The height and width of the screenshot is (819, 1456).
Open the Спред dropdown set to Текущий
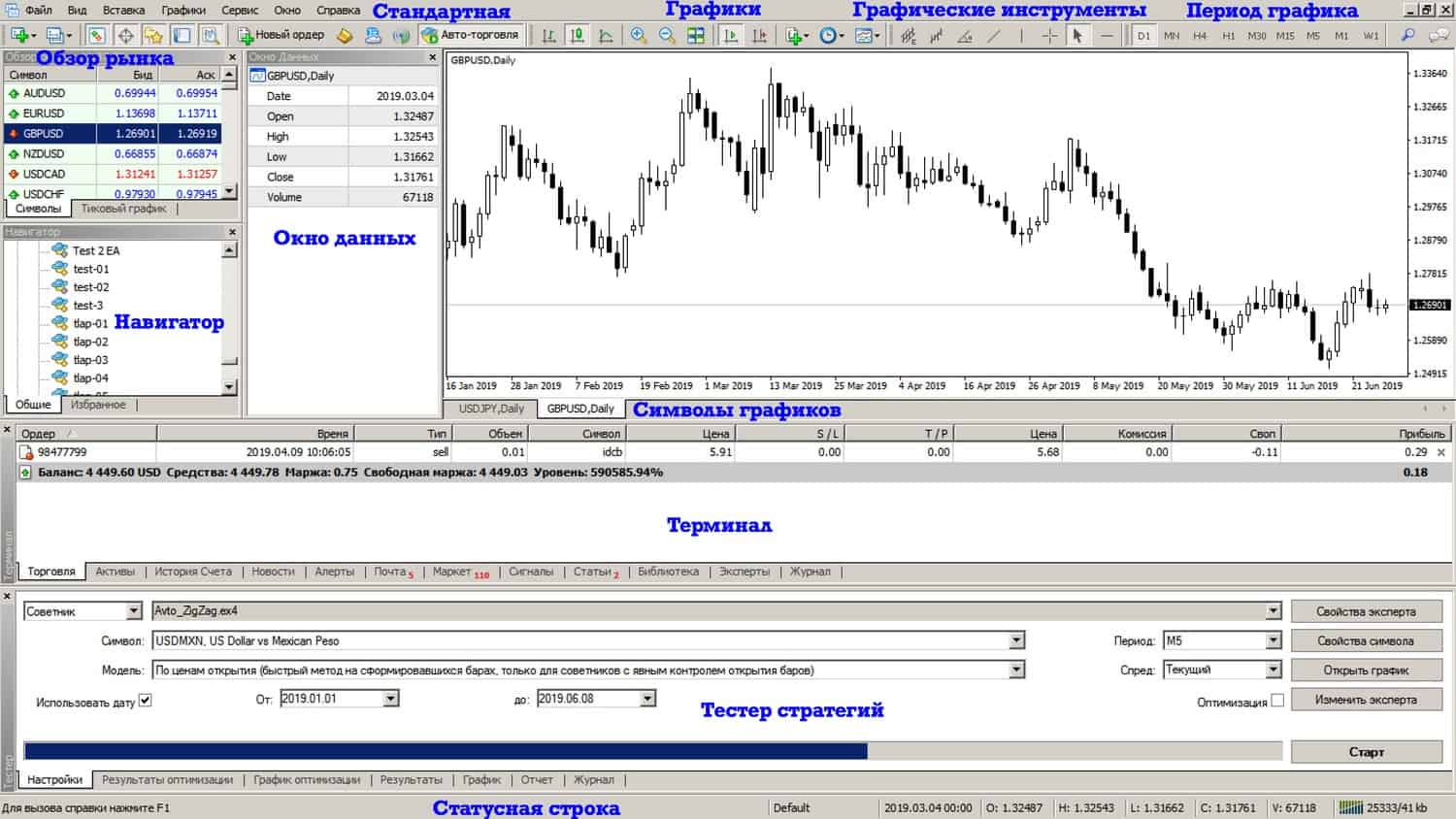coord(1273,670)
